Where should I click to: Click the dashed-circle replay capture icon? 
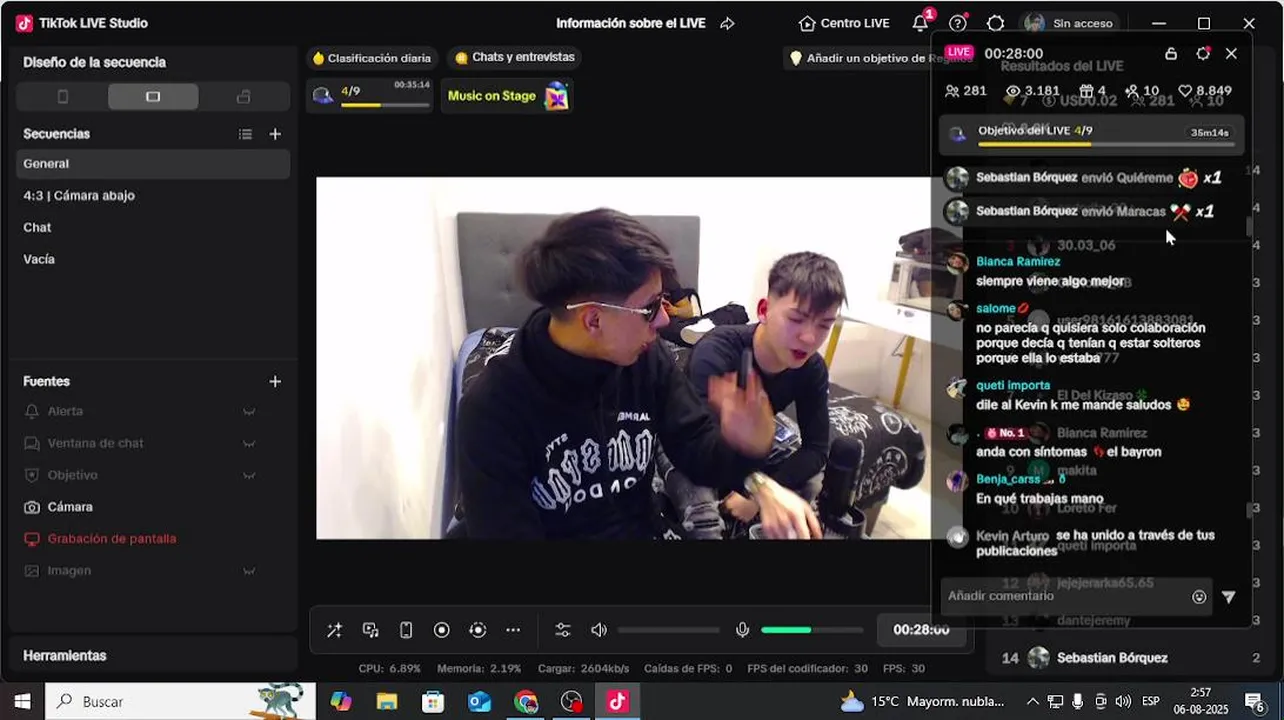click(478, 630)
